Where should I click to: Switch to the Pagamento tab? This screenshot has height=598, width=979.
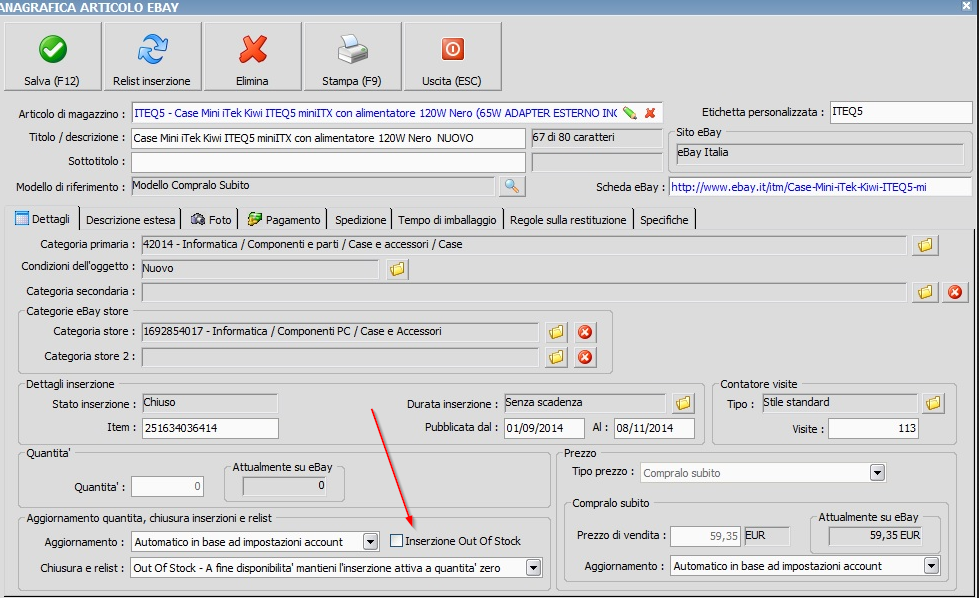point(284,220)
